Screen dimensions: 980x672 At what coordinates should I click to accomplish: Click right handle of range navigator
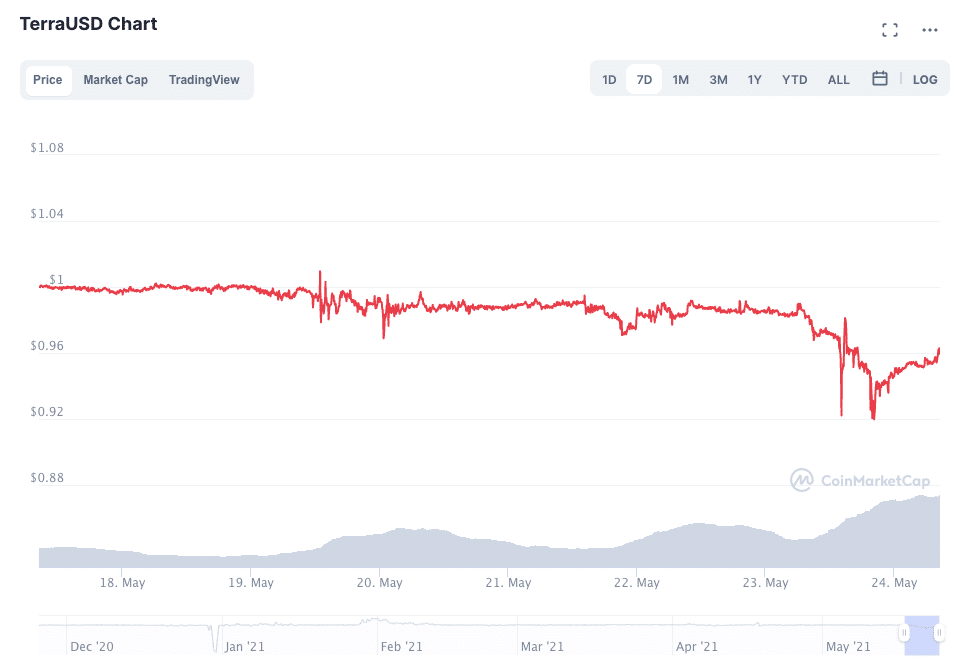(940, 633)
